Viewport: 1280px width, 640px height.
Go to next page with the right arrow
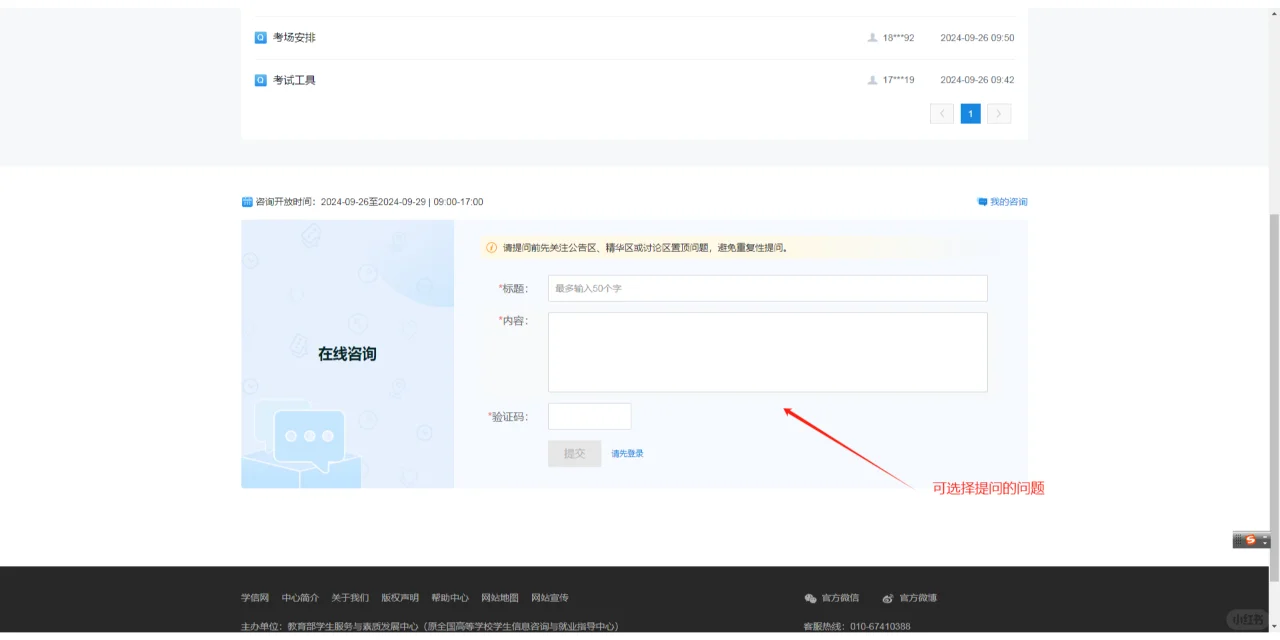tap(998, 113)
